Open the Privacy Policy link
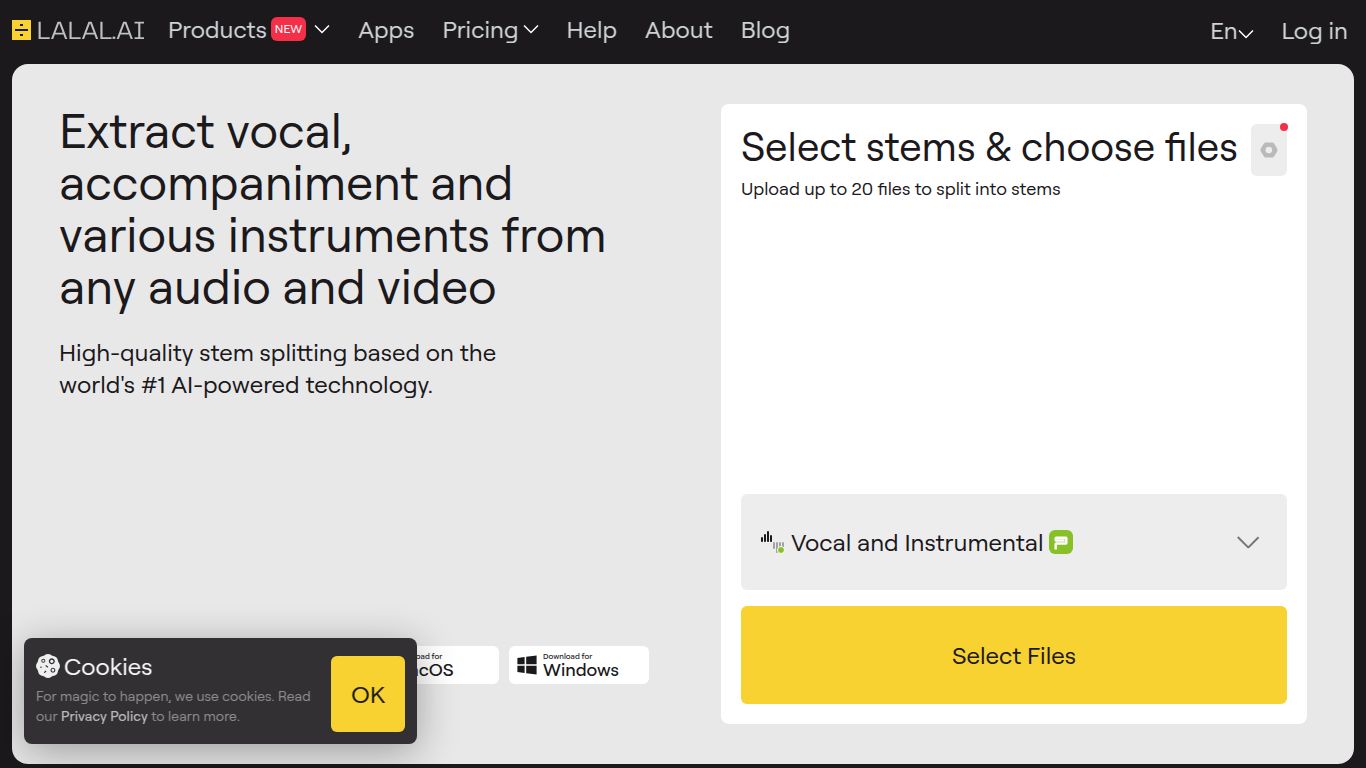Image resolution: width=1366 pixels, height=768 pixels. click(104, 716)
